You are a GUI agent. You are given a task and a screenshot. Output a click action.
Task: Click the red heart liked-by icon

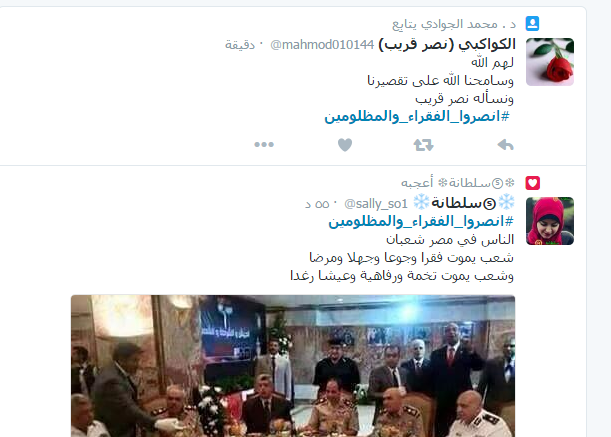click(532, 183)
